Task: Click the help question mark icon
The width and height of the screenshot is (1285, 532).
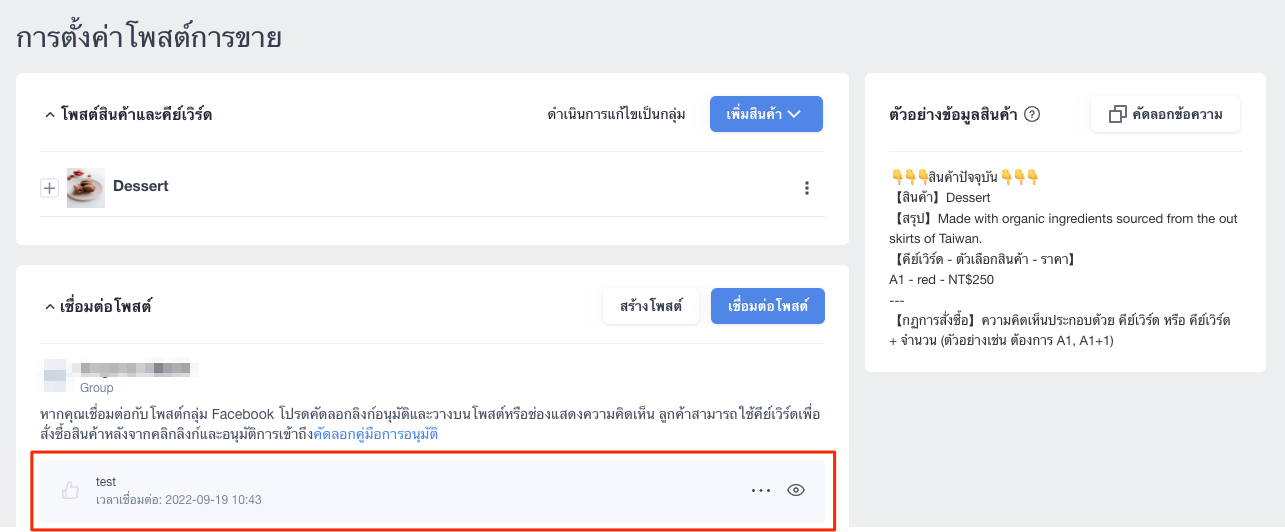Action: (x=1032, y=115)
